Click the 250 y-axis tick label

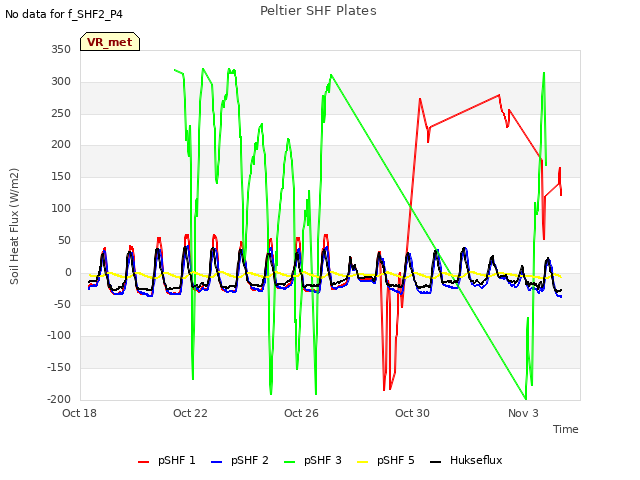[61, 113]
